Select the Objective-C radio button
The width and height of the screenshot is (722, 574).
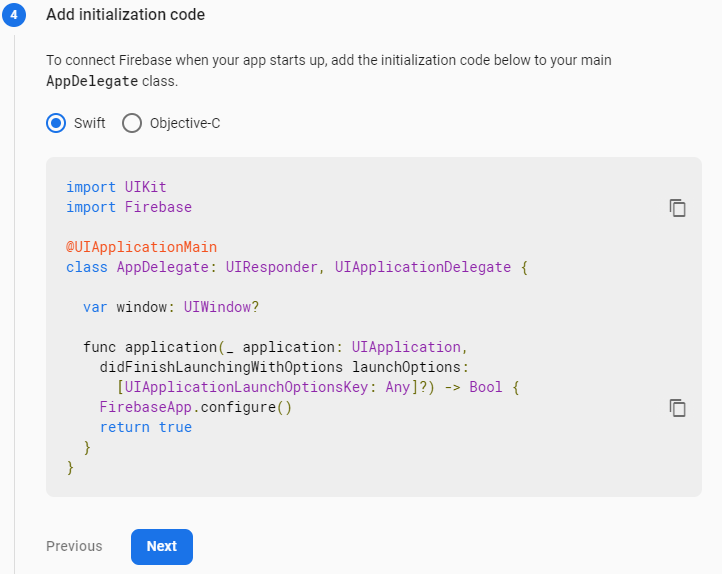pos(132,123)
